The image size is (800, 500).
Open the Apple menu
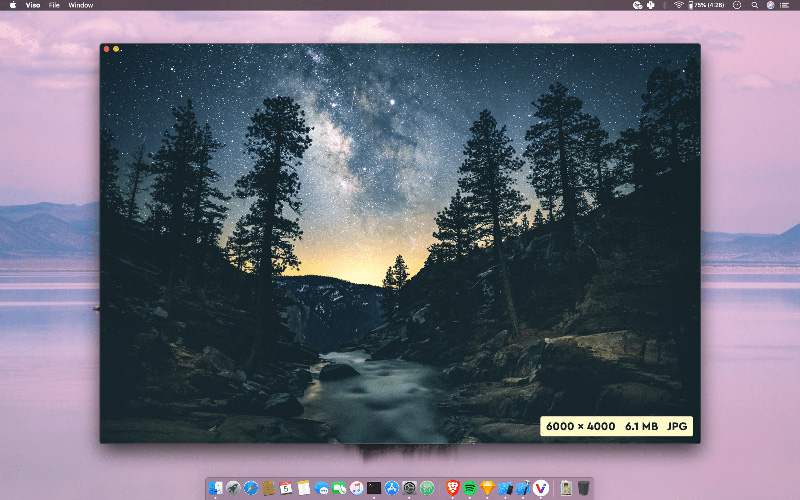(x=13, y=5)
